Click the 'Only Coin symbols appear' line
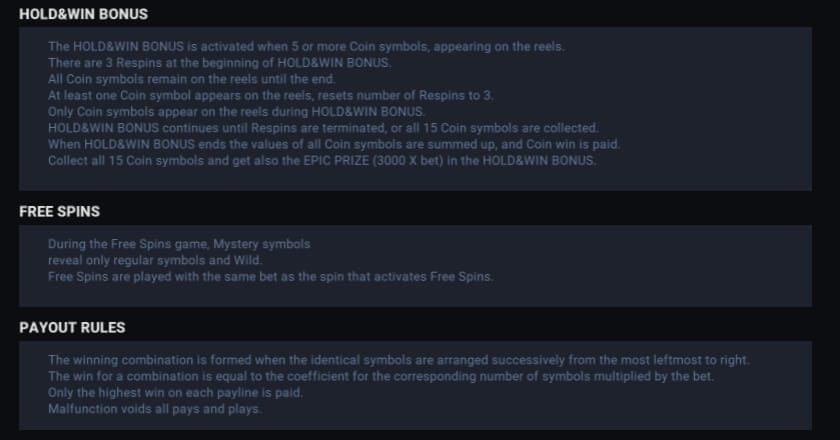840x440 pixels. coord(236,111)
